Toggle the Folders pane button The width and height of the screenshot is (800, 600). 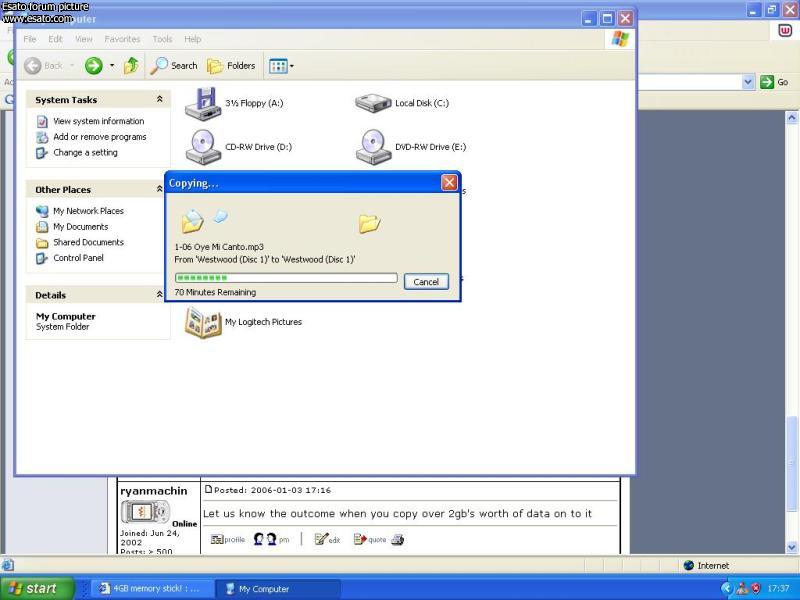coord(231,66)
